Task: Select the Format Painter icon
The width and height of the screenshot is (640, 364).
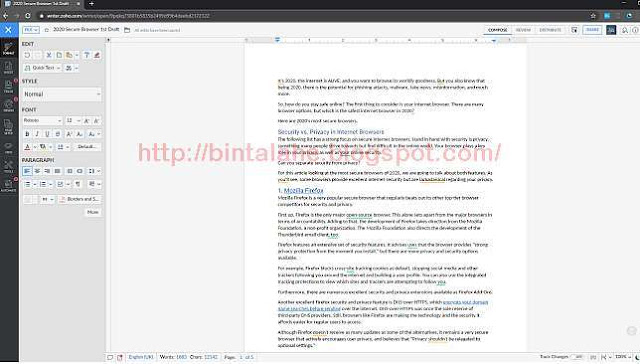Action: tap(87, 55)
